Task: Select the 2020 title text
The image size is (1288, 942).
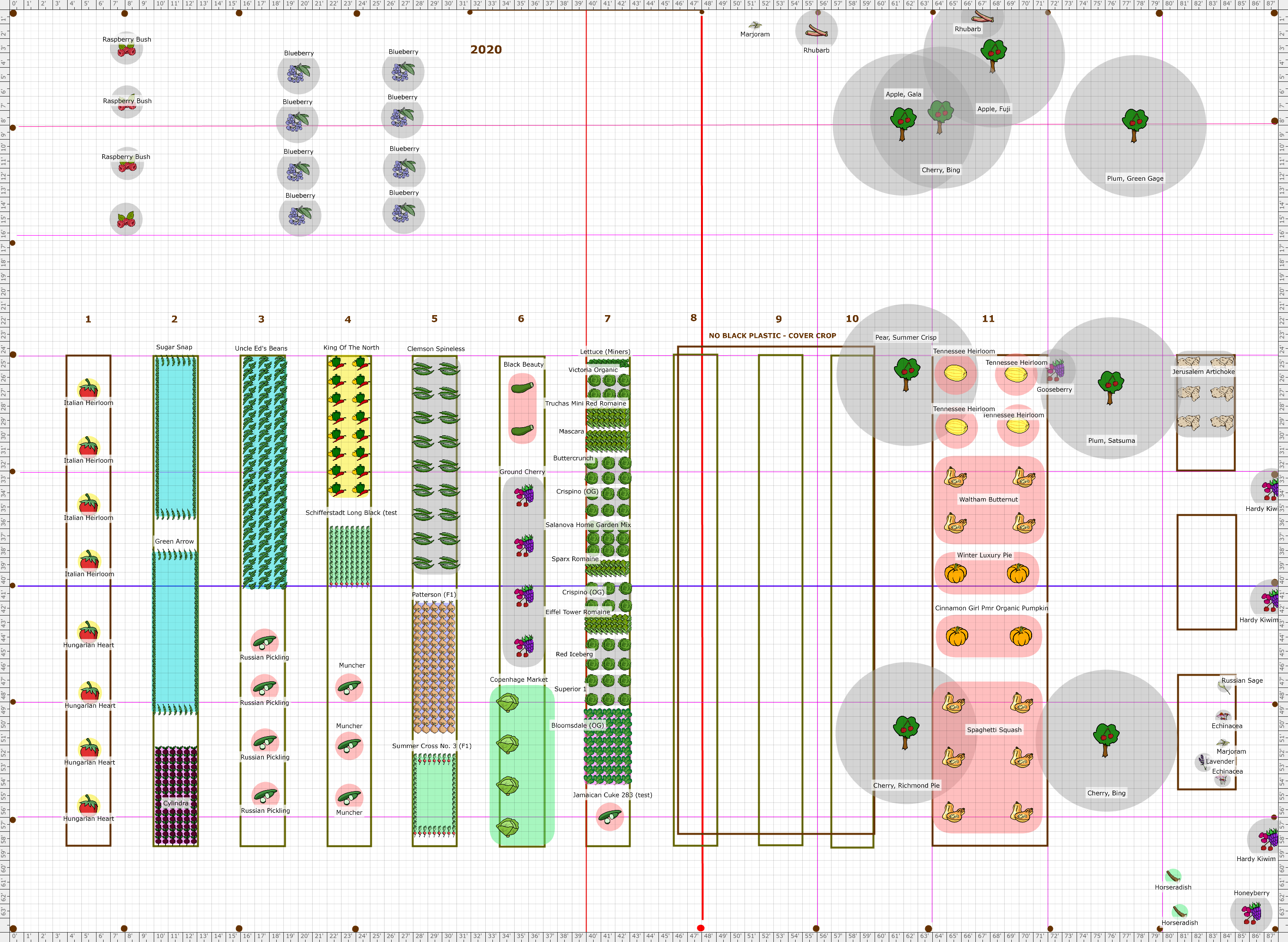Action: click(486, 50)
